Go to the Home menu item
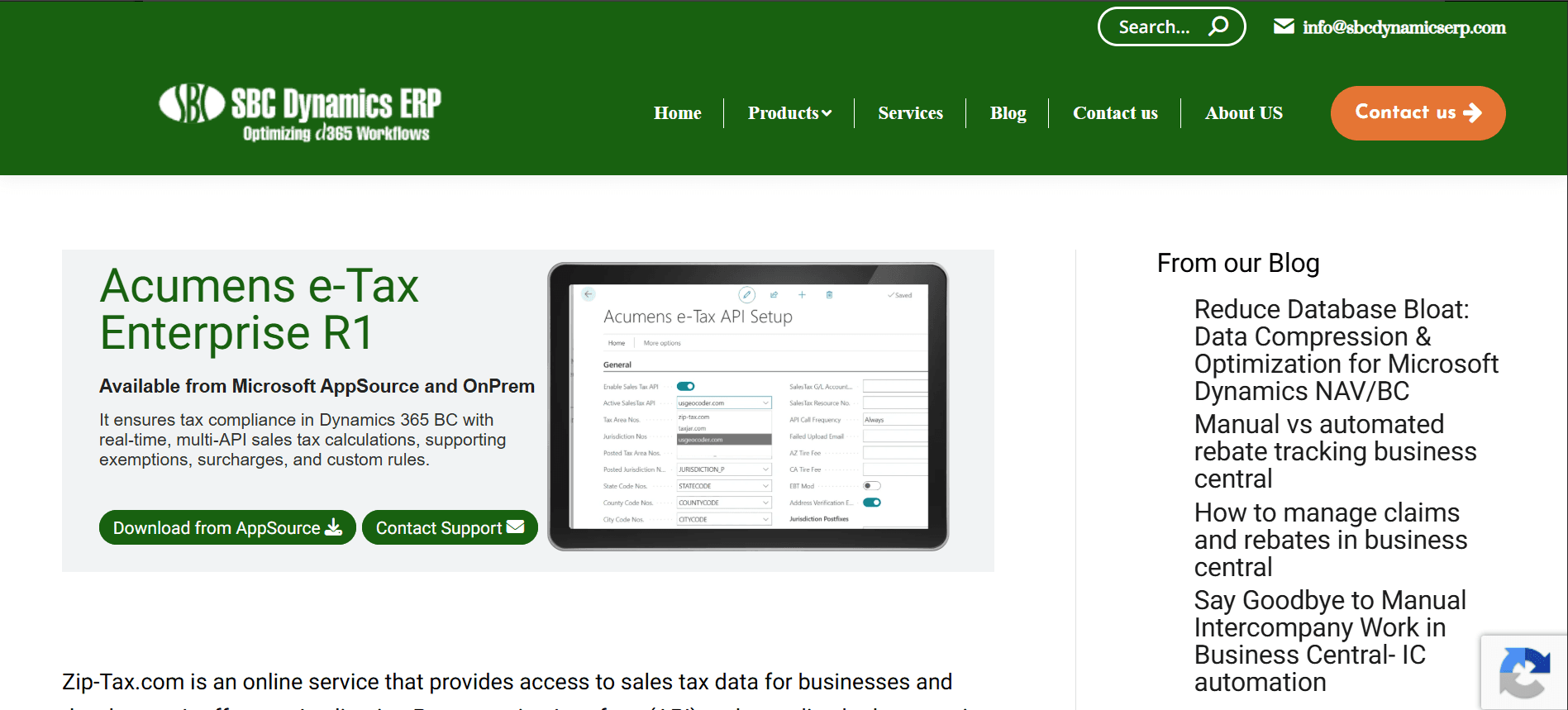Image resolution: width=1568 pixels, height=710 pixels. (678, 113)
